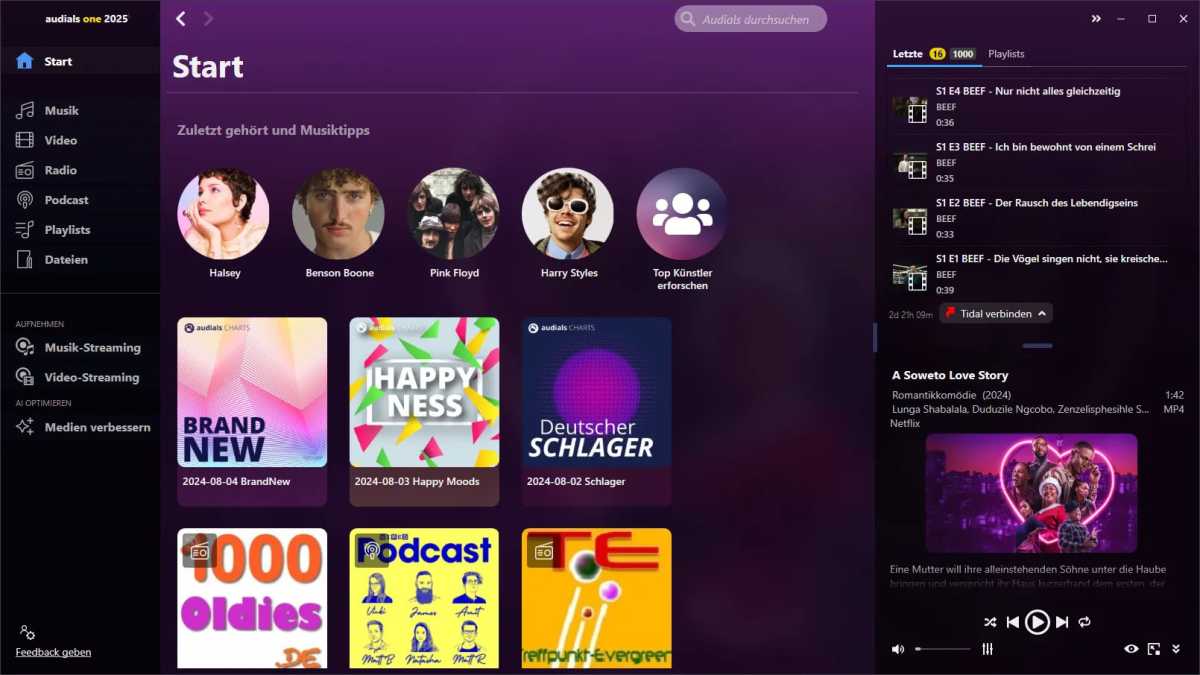
Task: Collapse the right side panel with double arrow
Action: (x=1096, y=18)
